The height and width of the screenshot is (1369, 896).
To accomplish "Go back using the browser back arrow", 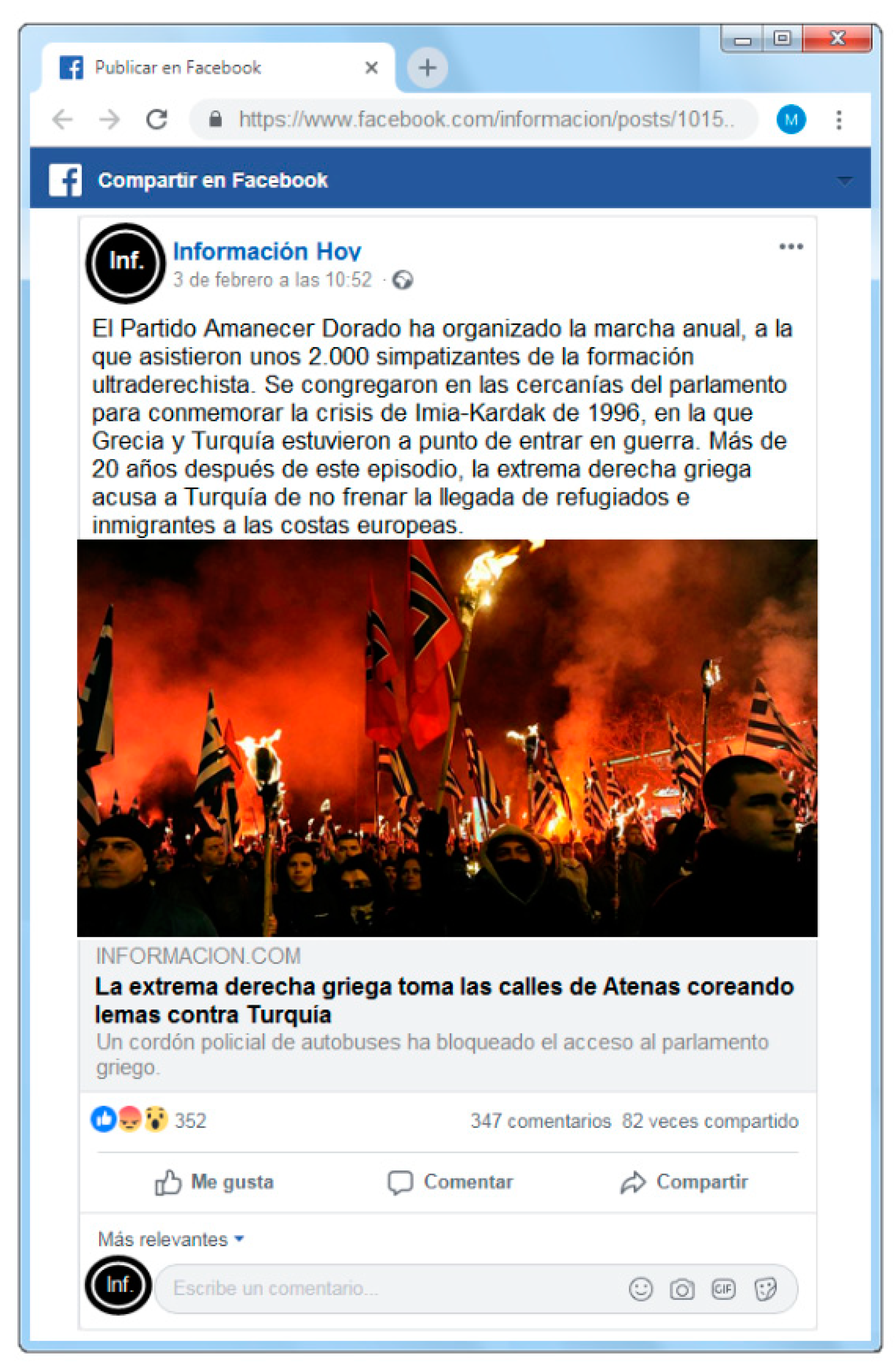I will click(62, 120).
